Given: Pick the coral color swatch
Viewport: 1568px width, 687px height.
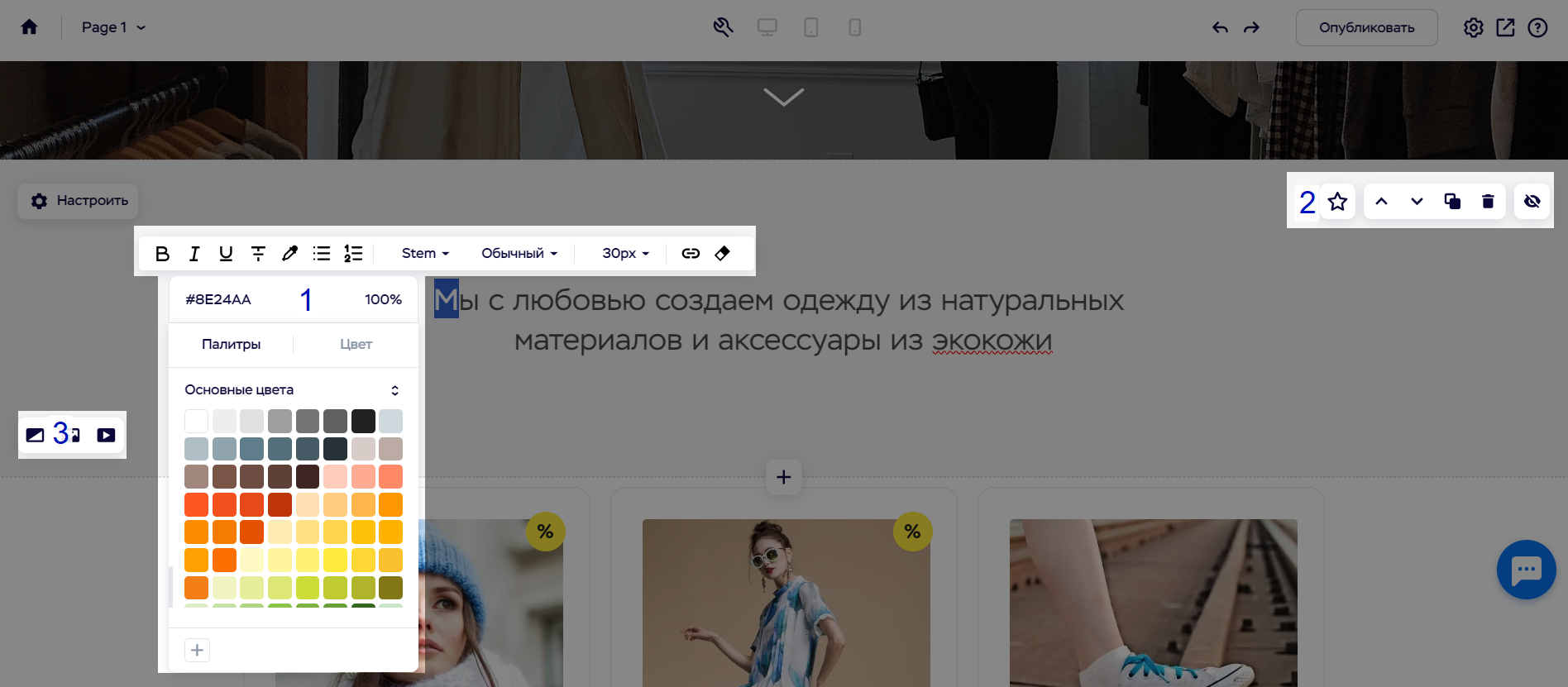Looking at the screenshot, I should tap(390, 476).
